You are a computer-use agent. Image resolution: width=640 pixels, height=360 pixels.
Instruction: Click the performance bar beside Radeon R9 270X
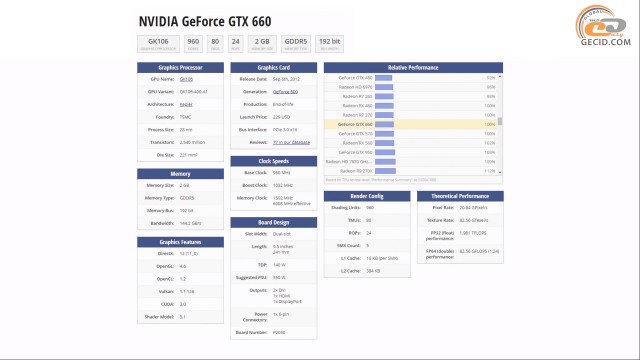(385, 171)
